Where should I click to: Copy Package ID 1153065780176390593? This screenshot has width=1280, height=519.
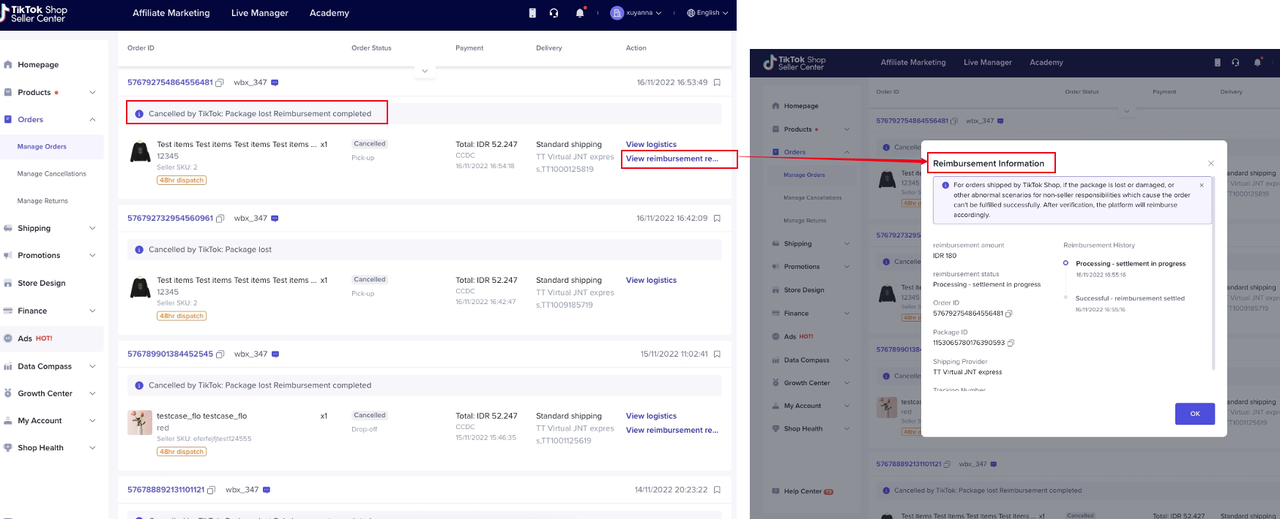click(1012, 343)
